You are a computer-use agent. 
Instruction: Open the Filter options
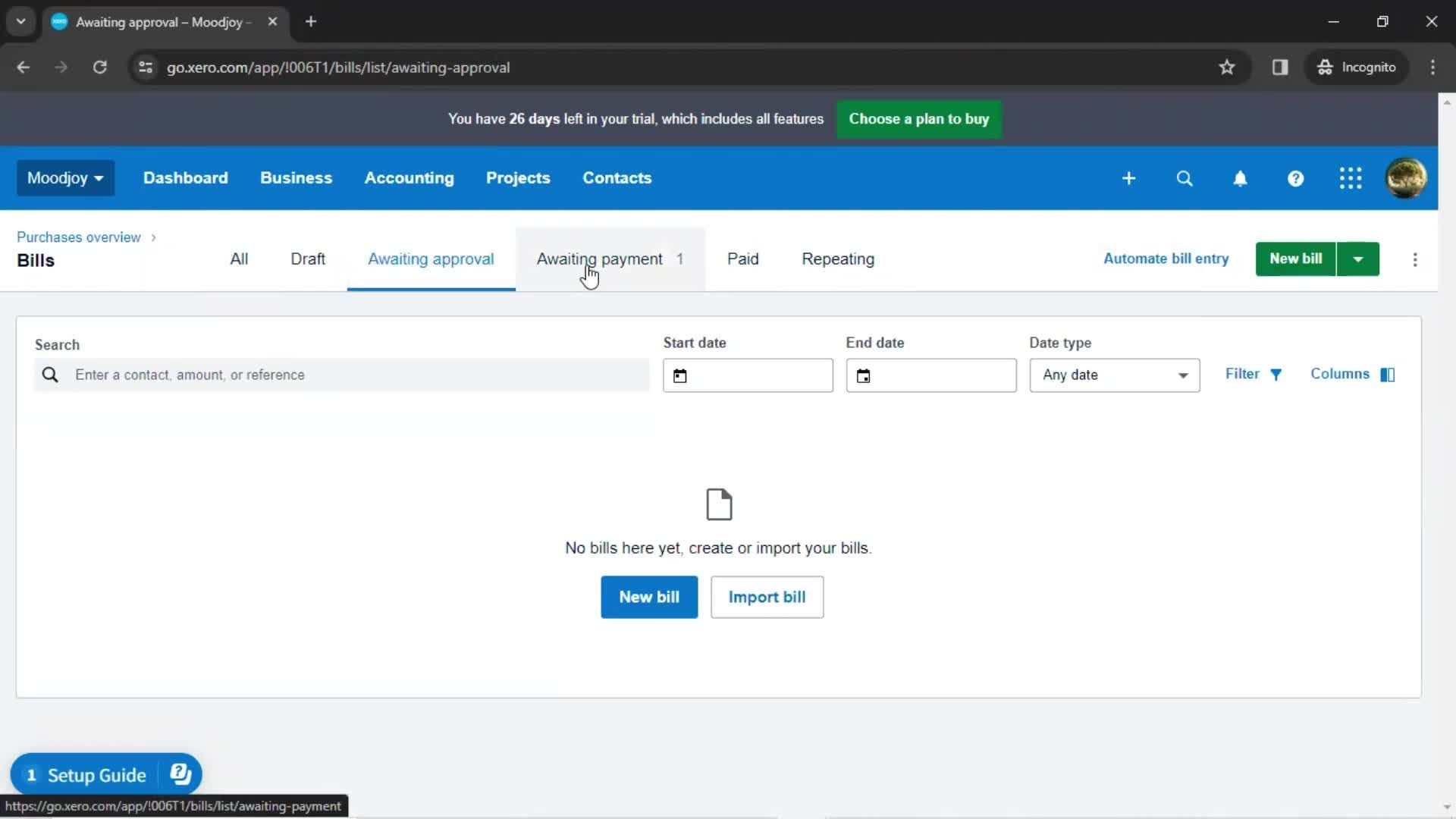tap(1254, 374)
